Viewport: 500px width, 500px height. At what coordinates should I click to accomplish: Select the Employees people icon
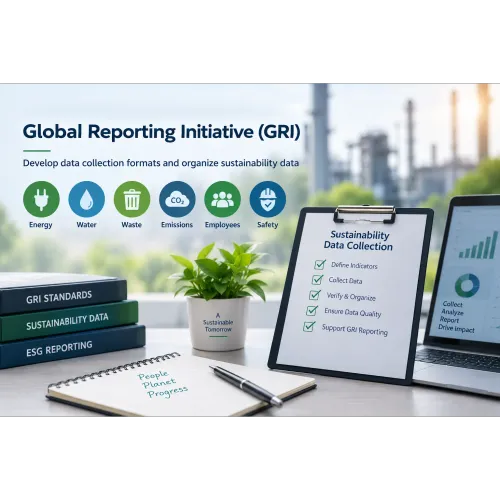click(x=222, y=199)
